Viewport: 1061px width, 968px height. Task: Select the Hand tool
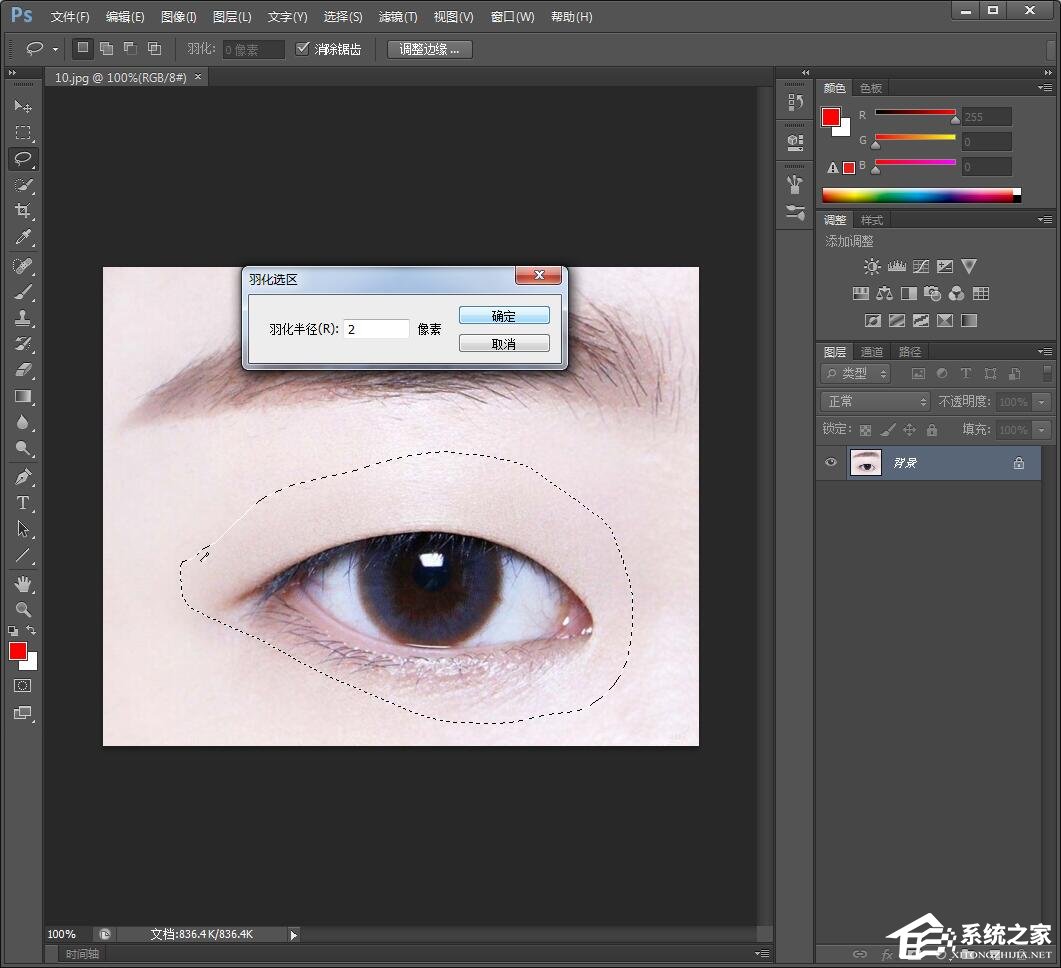[x=23, y=584]
